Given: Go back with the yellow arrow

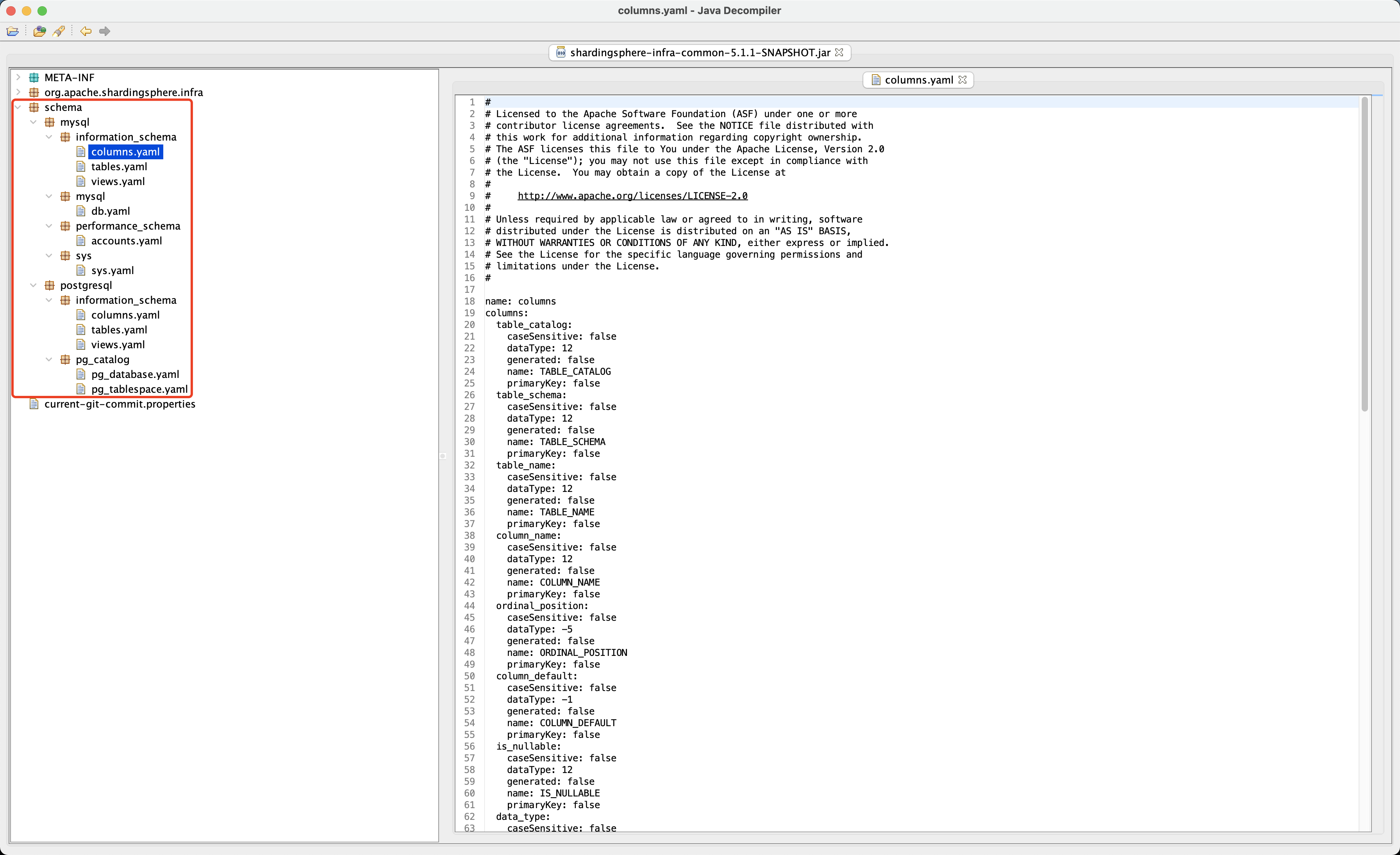Looking at the screenshot, I should click(86, 31).
